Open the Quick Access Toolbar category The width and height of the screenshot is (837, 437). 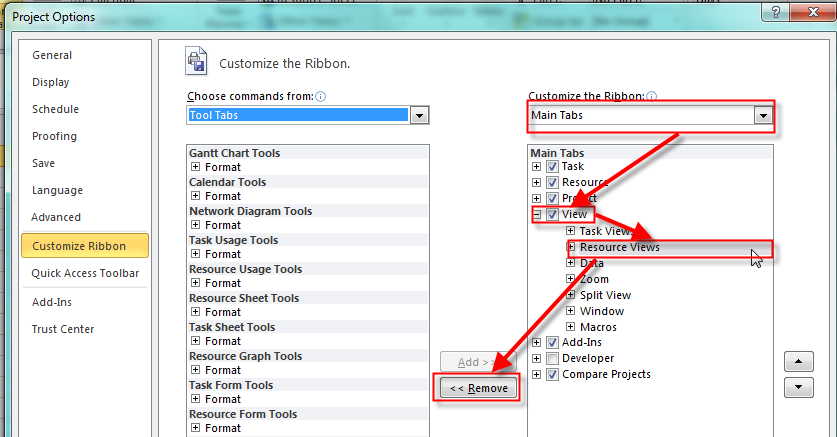tap(85, 273)
